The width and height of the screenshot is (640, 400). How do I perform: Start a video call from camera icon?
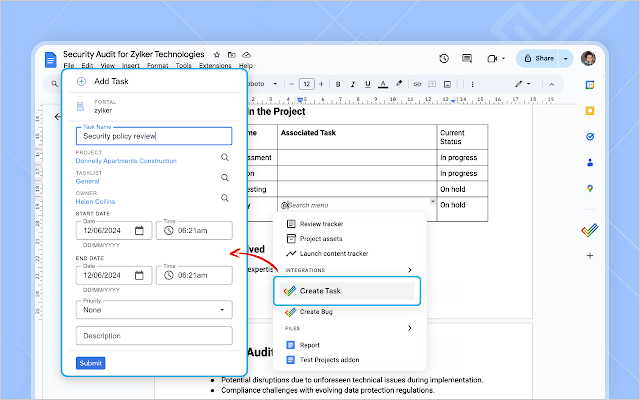tap(492, 59)
